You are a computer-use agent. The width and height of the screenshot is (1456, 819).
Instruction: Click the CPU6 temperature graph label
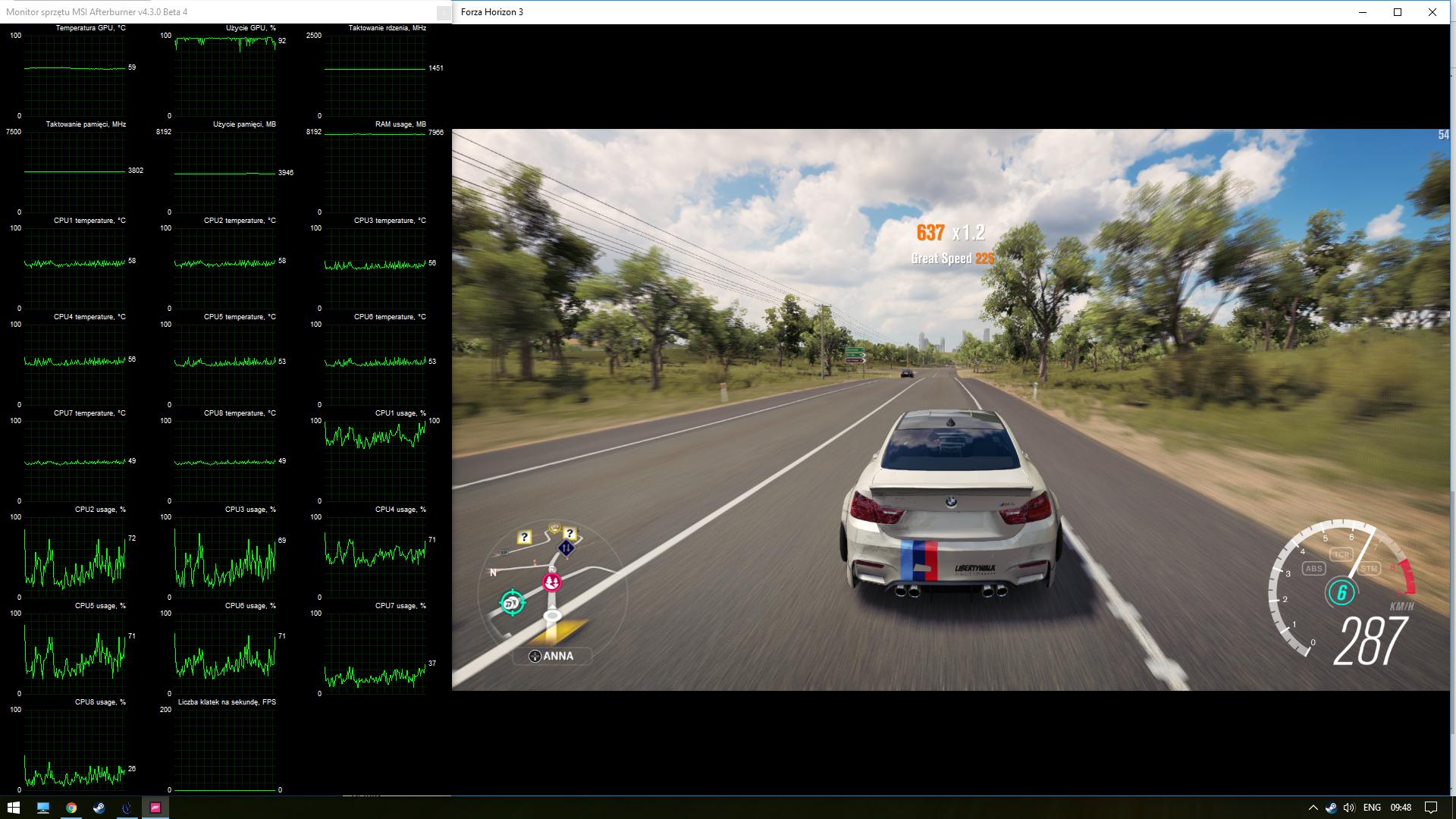point(390,317)
